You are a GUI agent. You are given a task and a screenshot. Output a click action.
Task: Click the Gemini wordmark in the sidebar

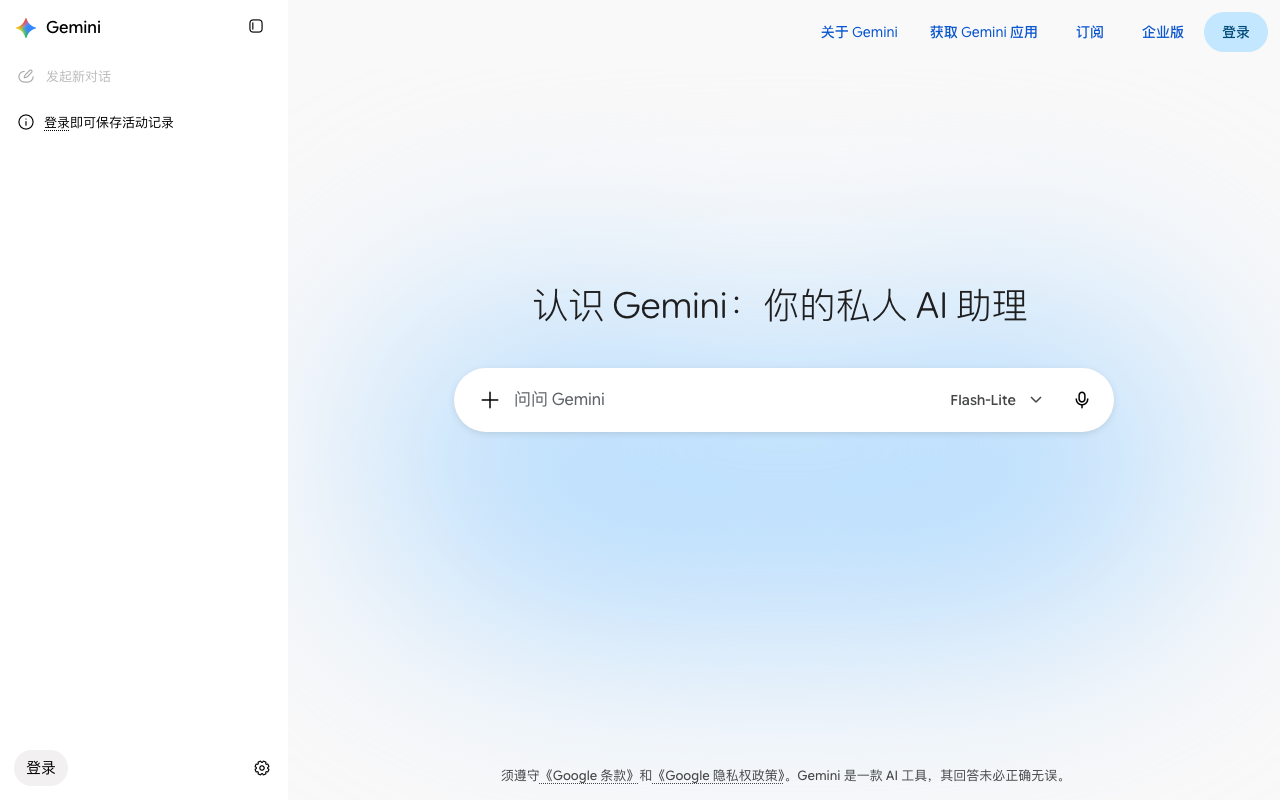[73, 27]
